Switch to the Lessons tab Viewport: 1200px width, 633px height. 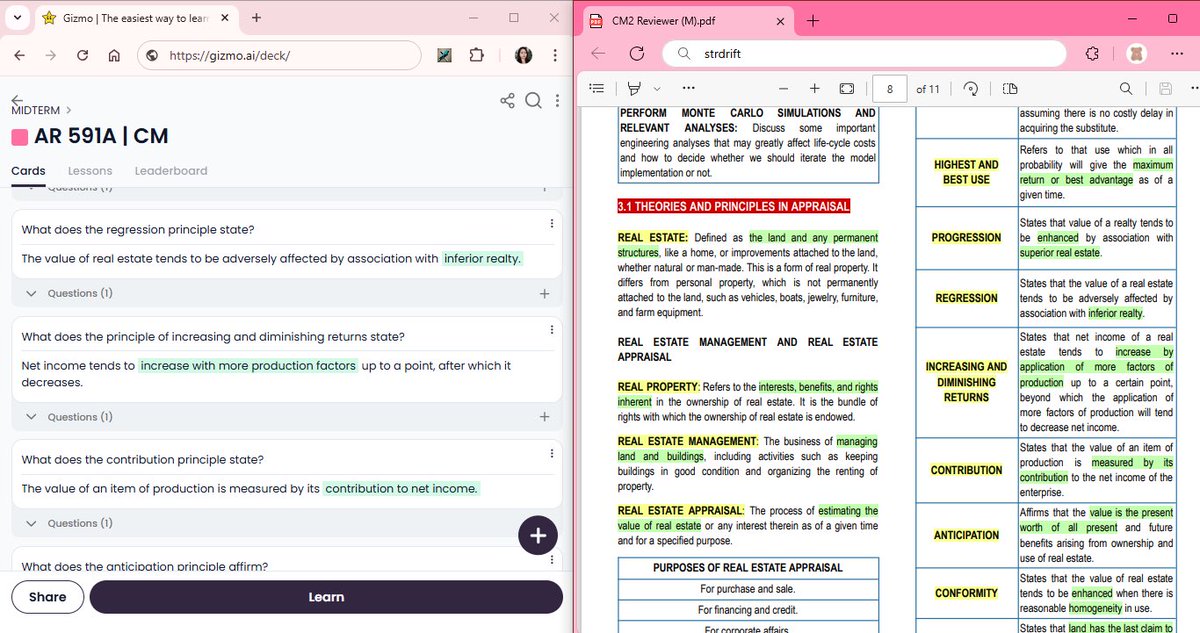[90, 171]
